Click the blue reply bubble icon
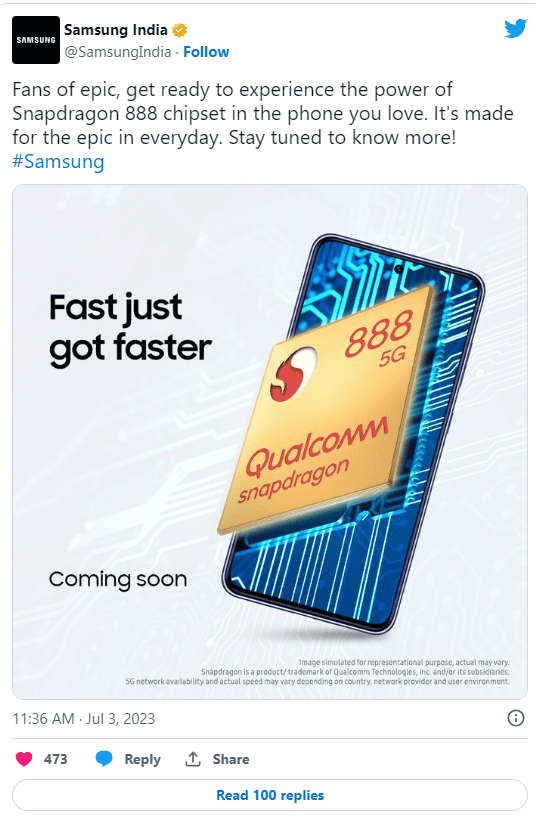536x824 pixels. pyautogui.click(x=104, y=759)
